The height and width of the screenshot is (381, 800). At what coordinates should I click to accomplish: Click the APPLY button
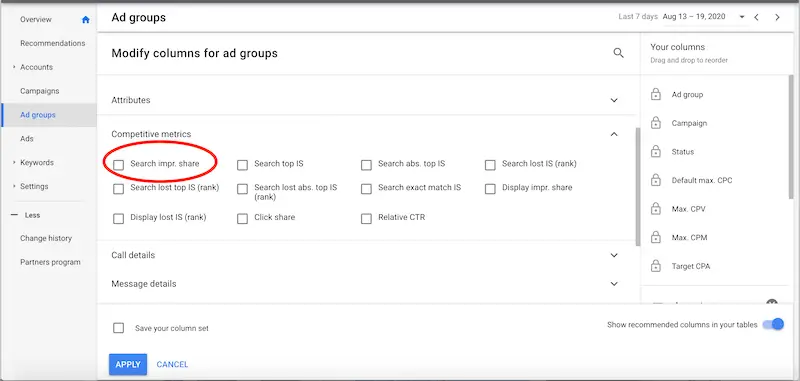coord(128,364)
